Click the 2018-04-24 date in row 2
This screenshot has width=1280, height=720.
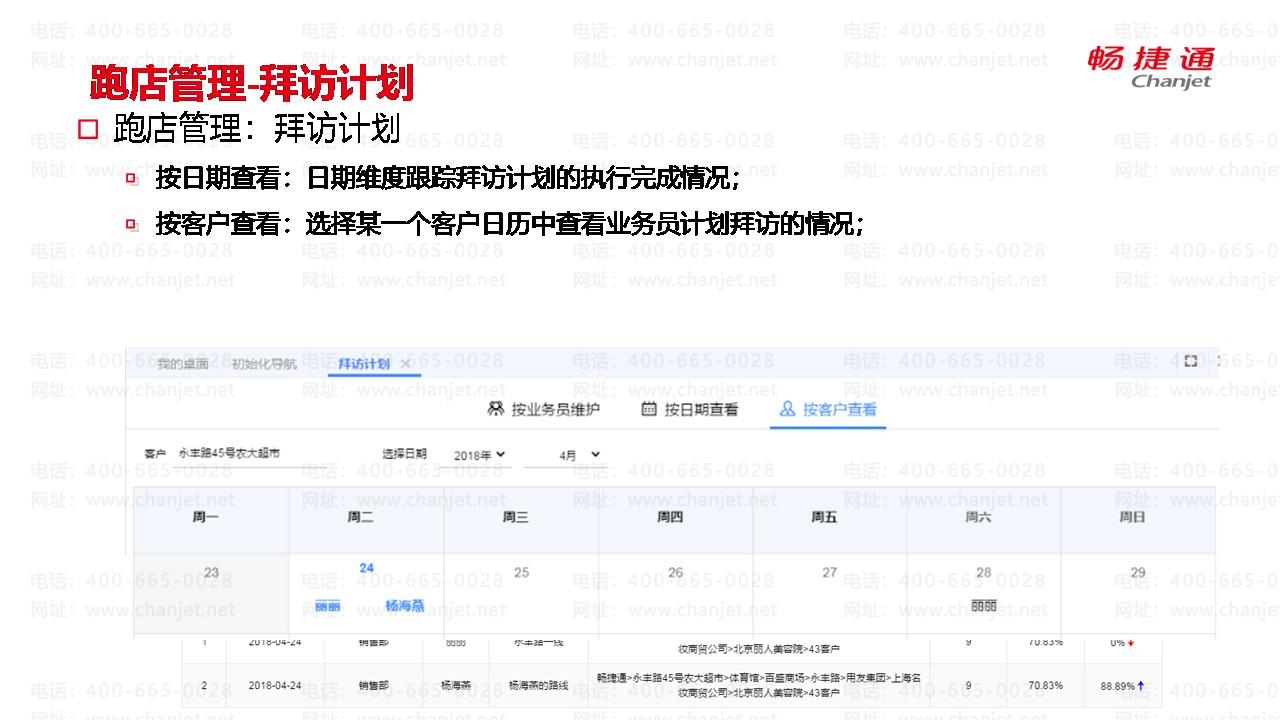pos(275,686)
